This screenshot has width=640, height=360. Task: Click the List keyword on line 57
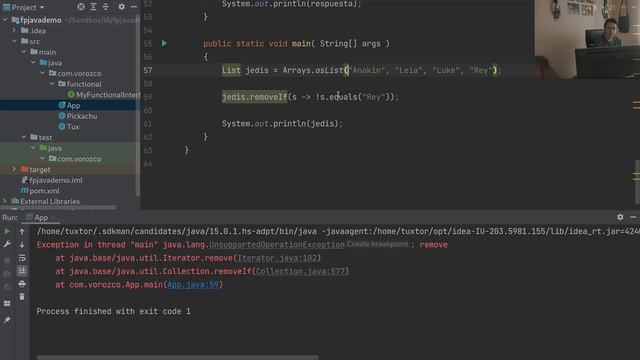(x=231, y=70)
